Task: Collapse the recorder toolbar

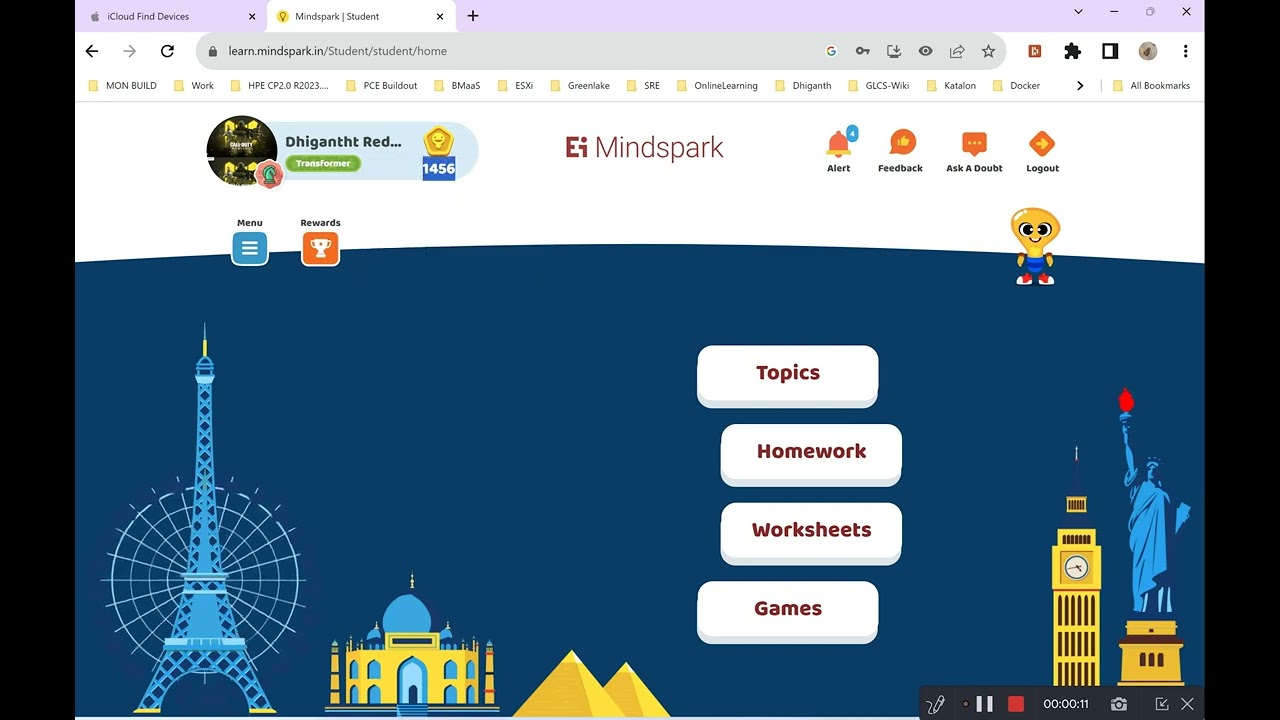Action: pyautogui.click(x=1162, y=704)
